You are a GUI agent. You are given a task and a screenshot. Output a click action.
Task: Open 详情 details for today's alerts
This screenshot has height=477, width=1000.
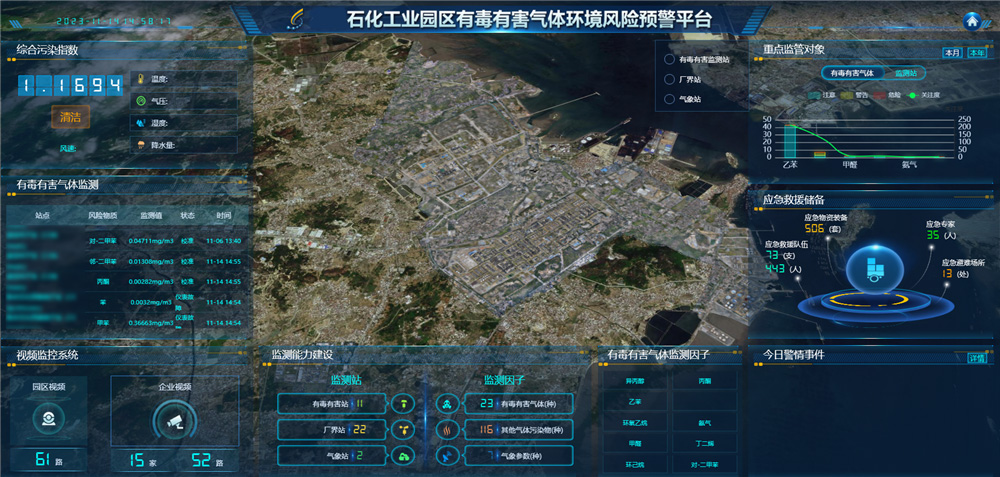[x=976, y=358]
